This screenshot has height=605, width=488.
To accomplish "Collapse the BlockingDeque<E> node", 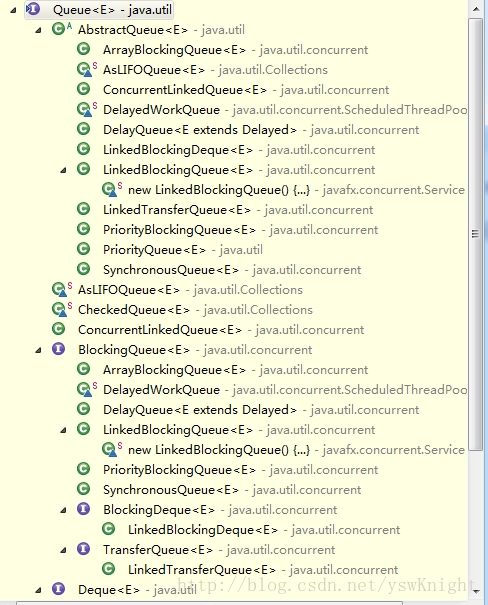I will coord(63,511).
